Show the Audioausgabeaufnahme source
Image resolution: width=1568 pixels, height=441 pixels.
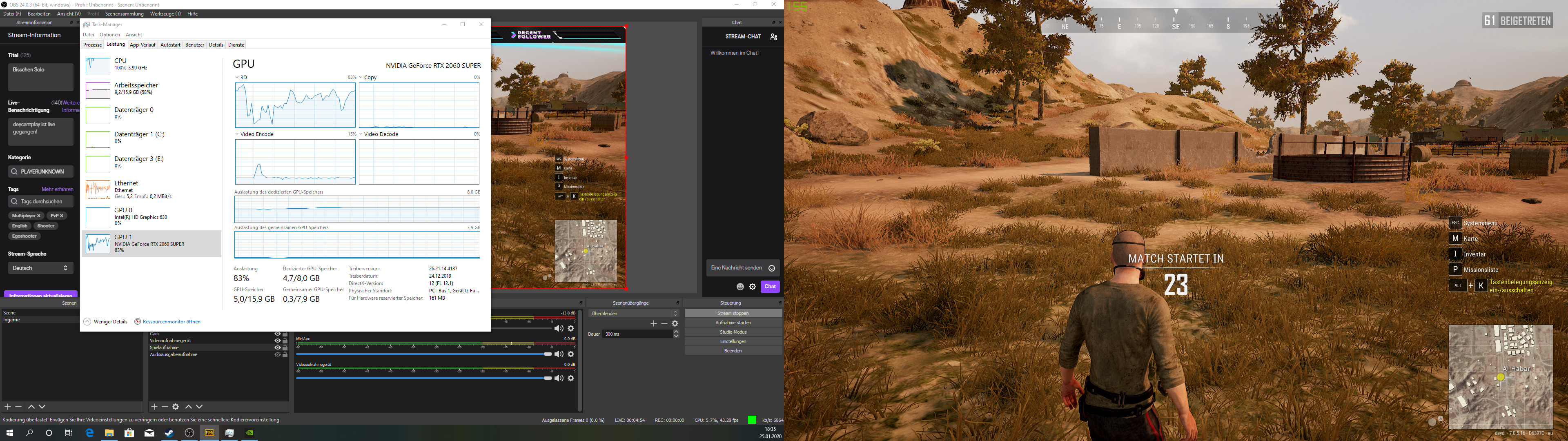[278, 354]
